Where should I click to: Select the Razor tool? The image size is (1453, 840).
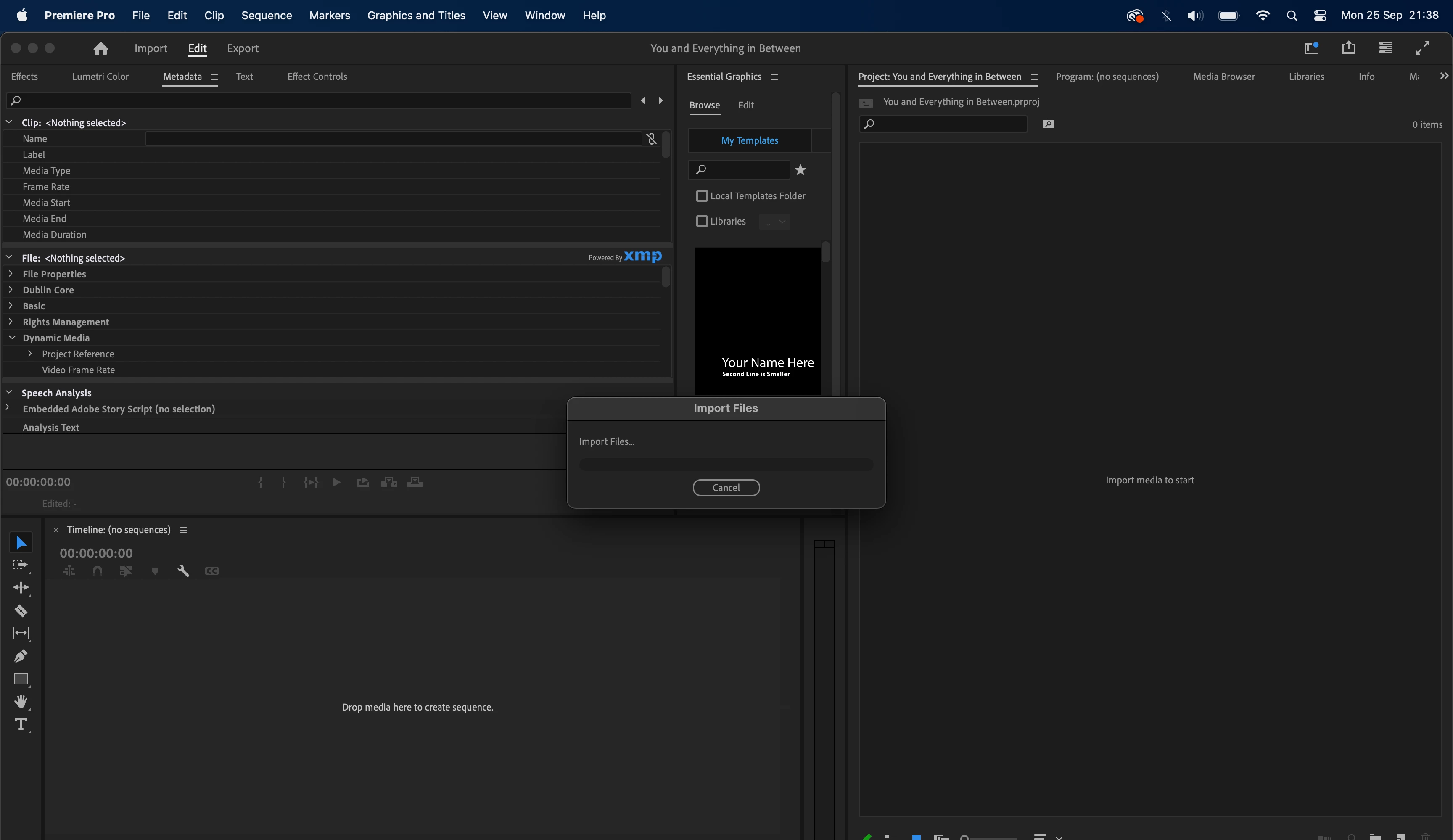point(21,610)
